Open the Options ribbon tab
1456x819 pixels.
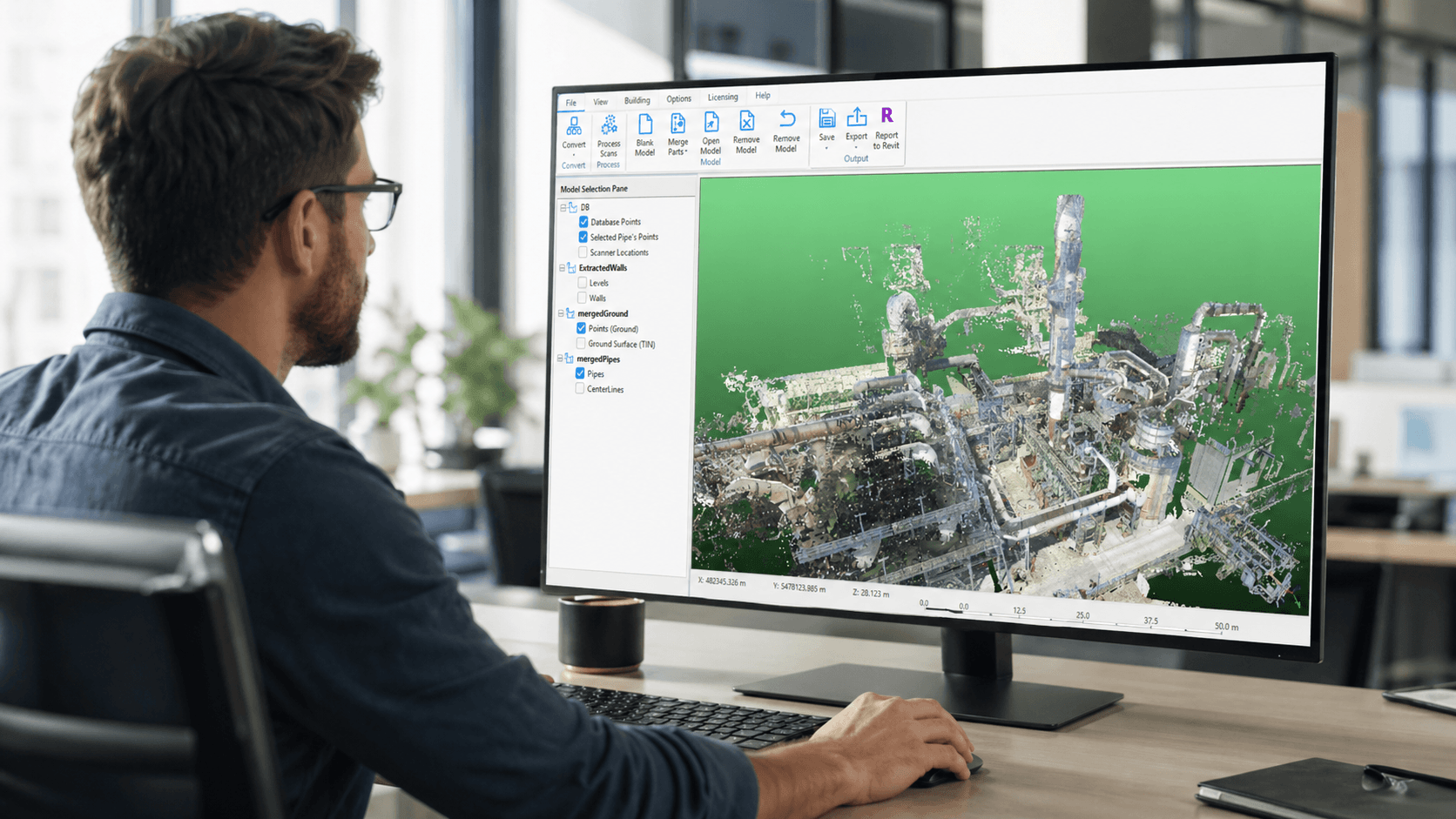pos(679,99)
